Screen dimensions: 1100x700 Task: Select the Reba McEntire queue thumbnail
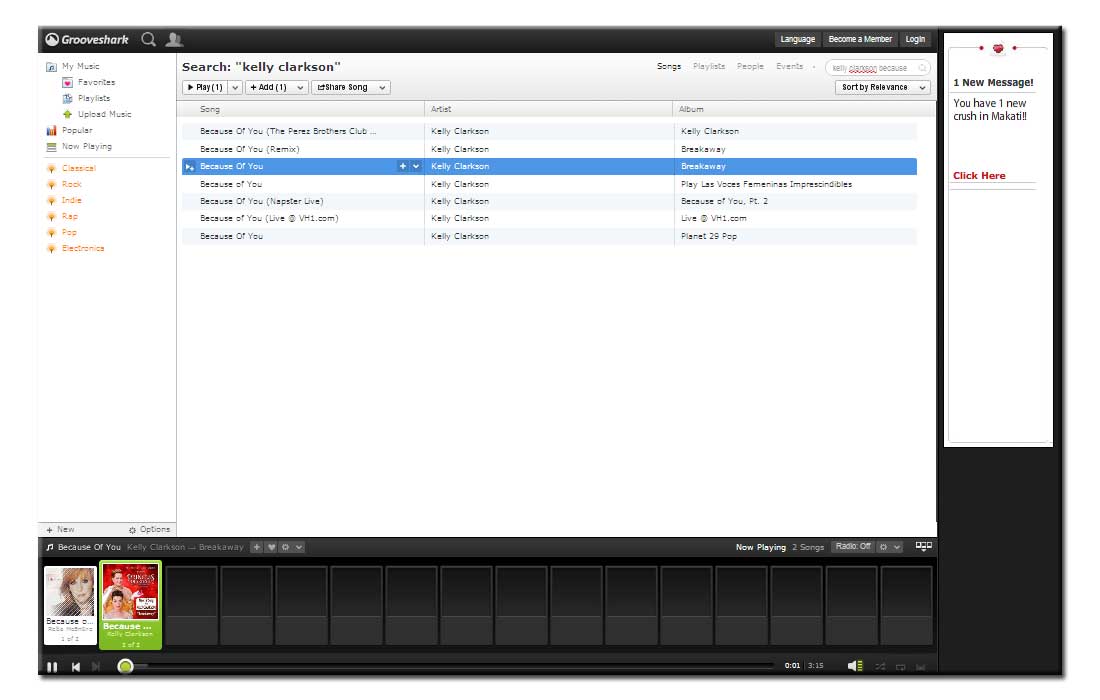click(70, 605)
